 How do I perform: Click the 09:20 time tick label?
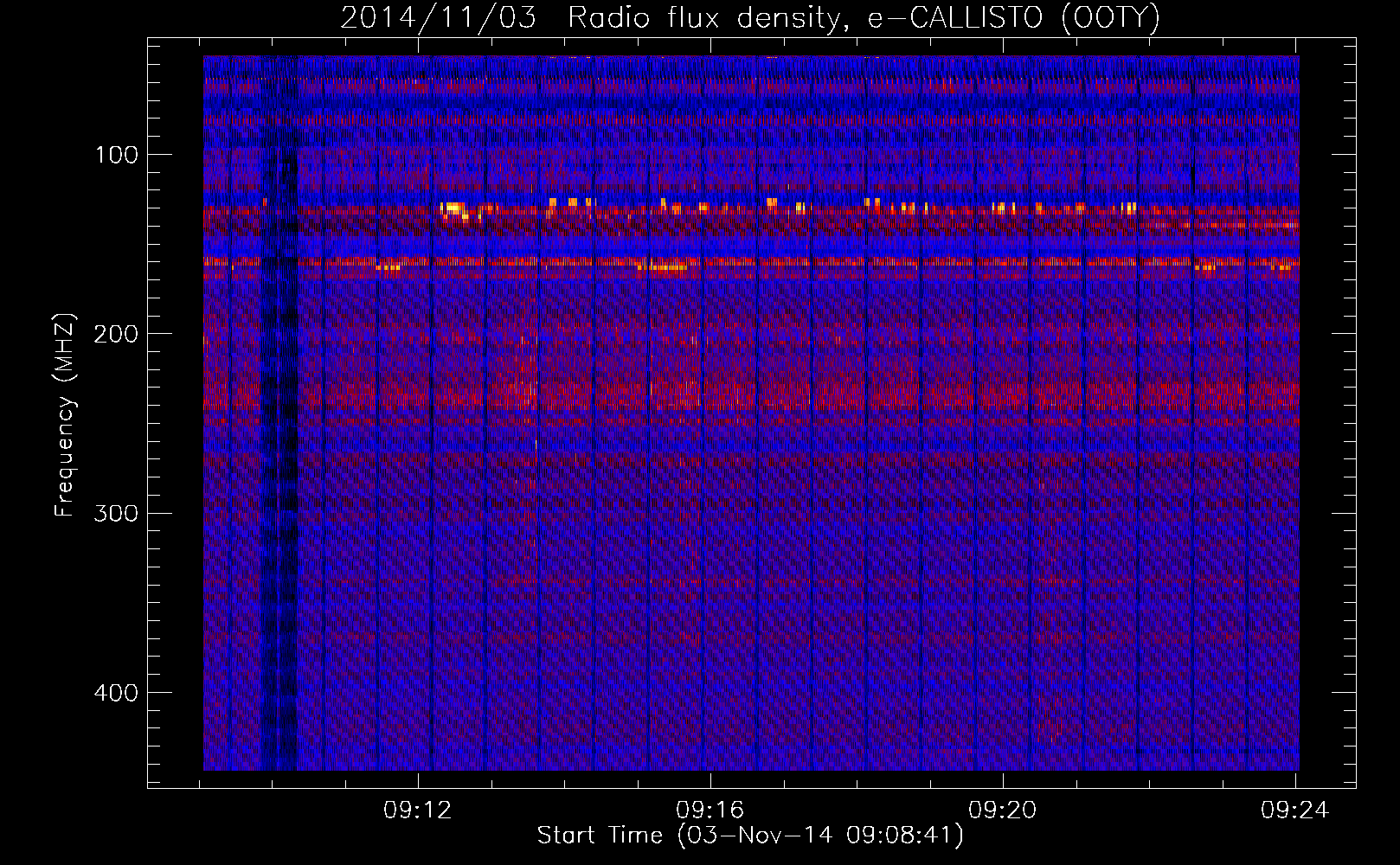[1003, 811]
